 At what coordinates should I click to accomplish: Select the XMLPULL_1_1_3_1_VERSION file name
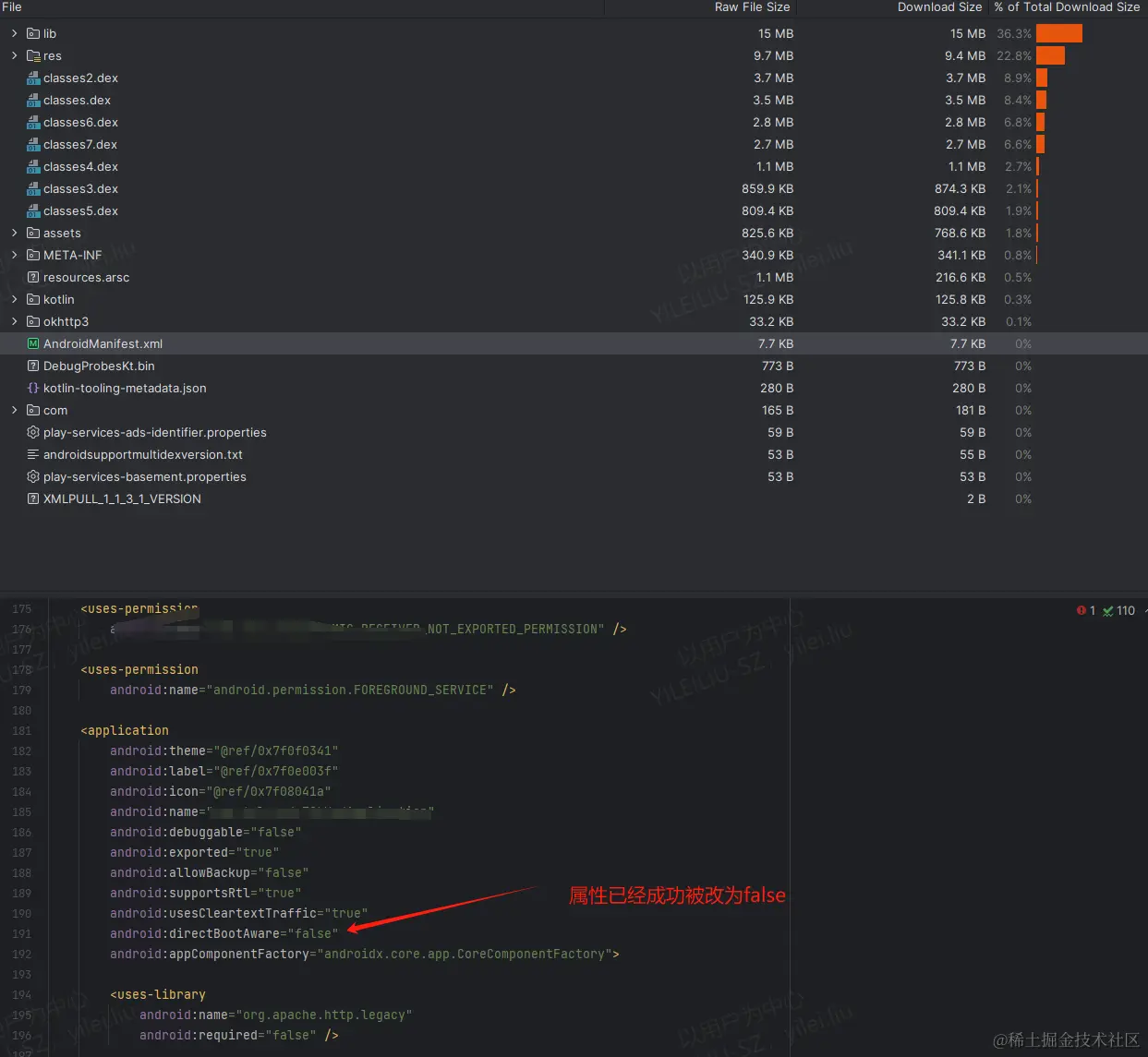click(122, 498)
